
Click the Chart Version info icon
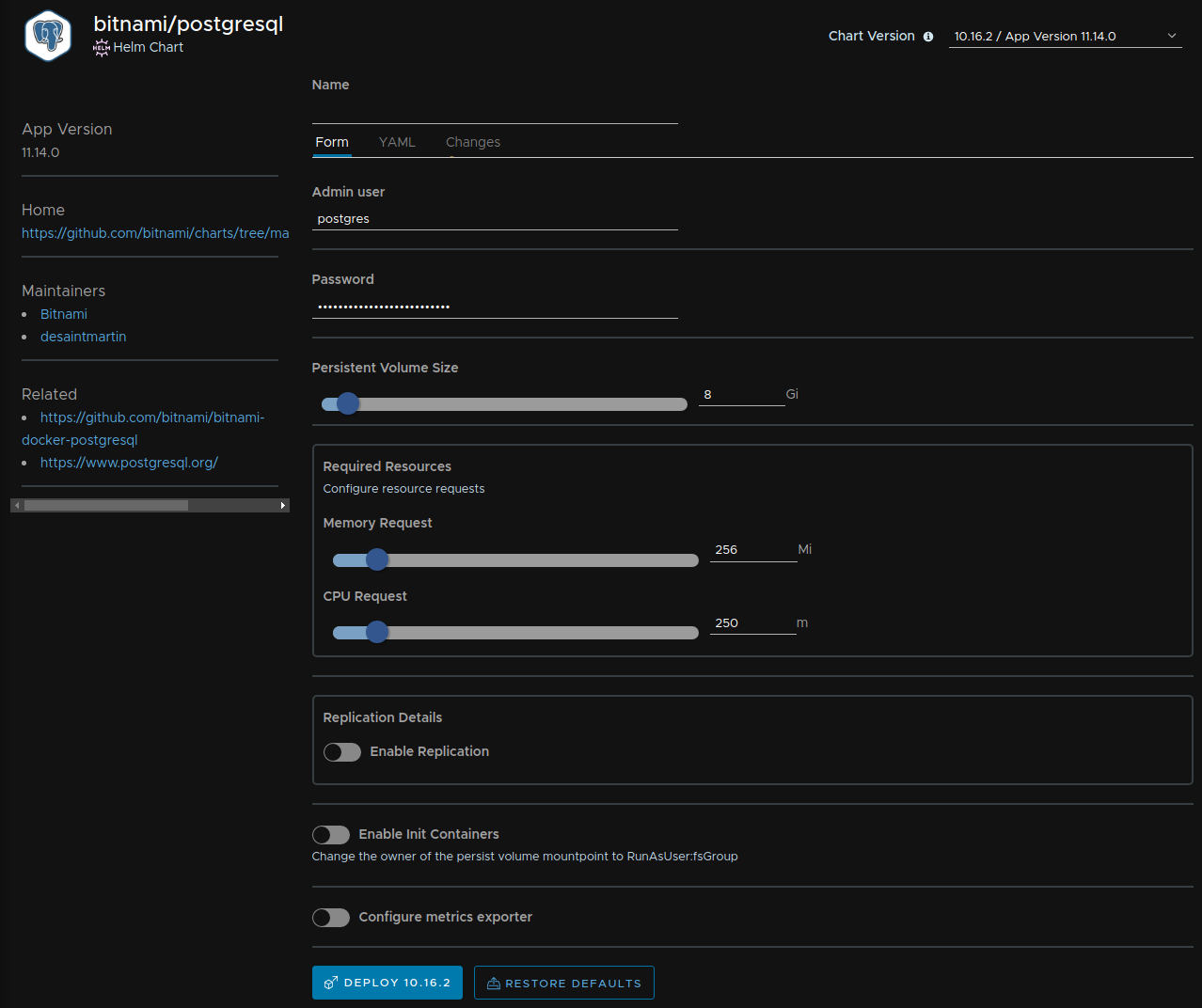click(928, 37)
